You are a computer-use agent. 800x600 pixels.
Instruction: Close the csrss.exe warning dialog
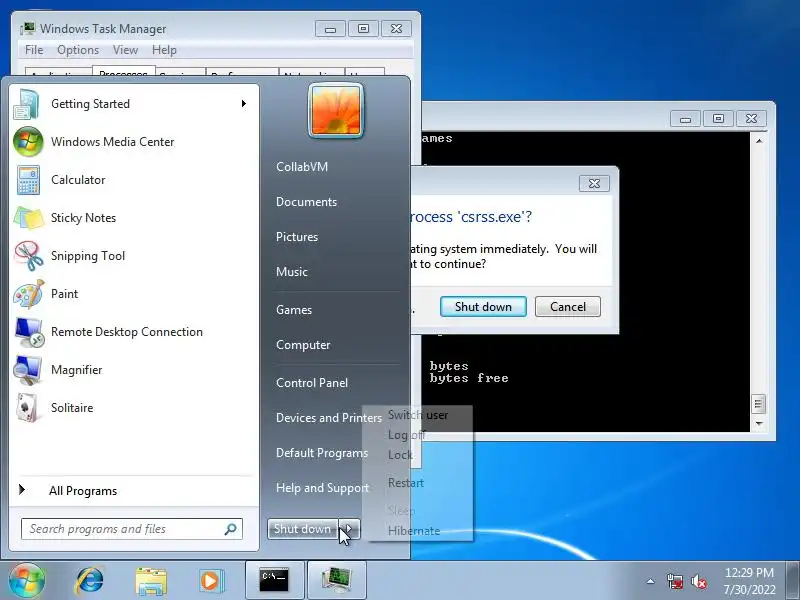[594, 184]
